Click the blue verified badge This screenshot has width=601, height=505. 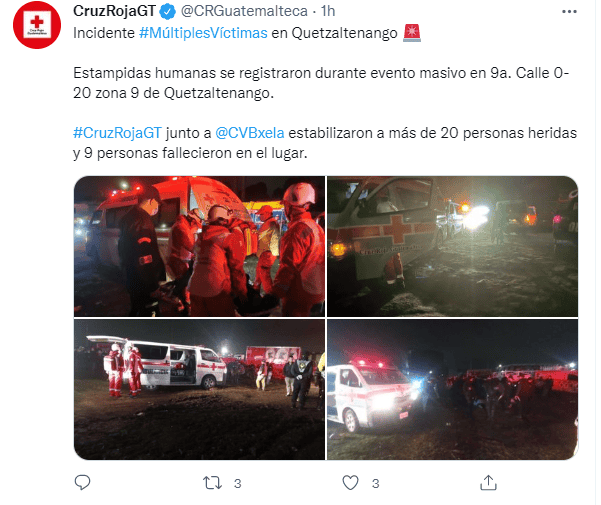167,12
